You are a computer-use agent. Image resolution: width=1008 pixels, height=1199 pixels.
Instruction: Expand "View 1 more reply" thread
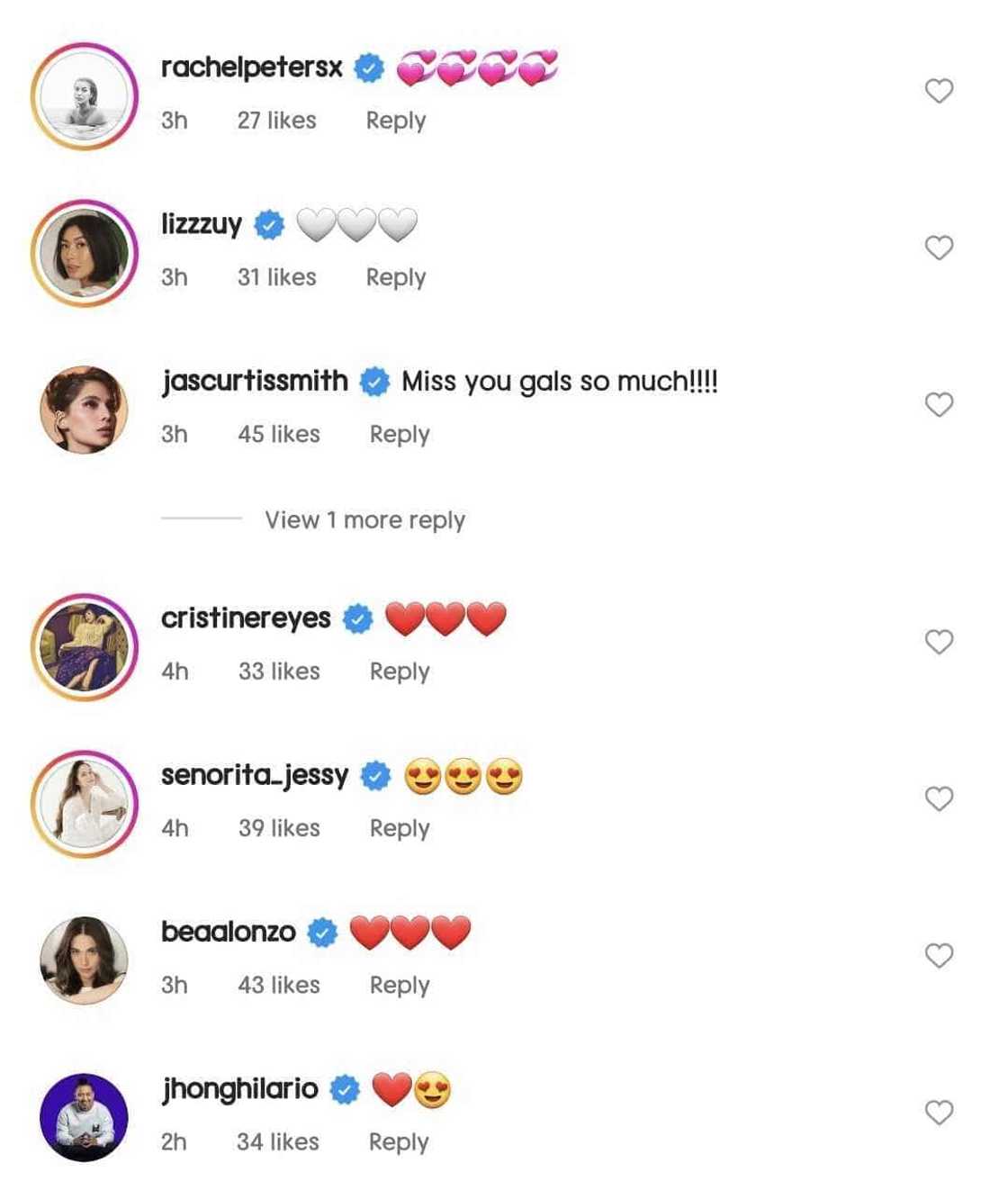click(x=364, y=520)
